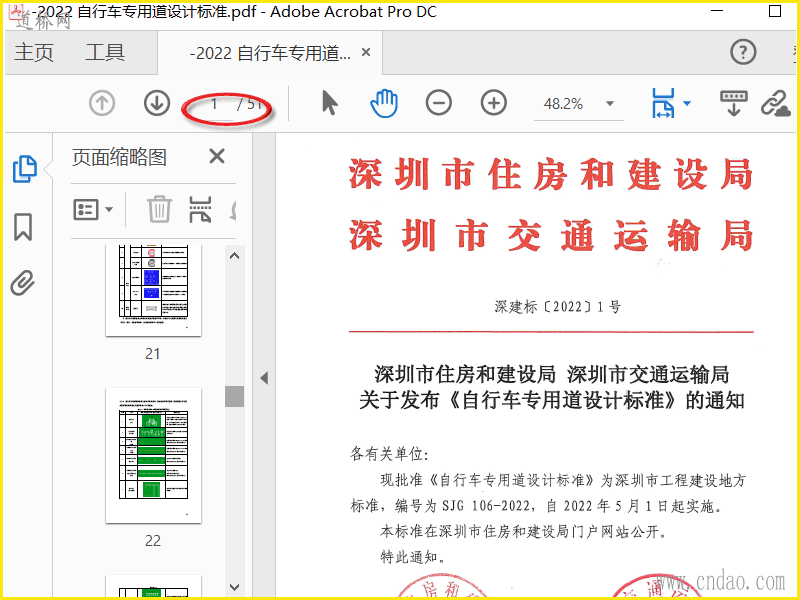Click thumbnail scrollbar down arrow
Screen dimensions: 800x600
tap(234, 587)
